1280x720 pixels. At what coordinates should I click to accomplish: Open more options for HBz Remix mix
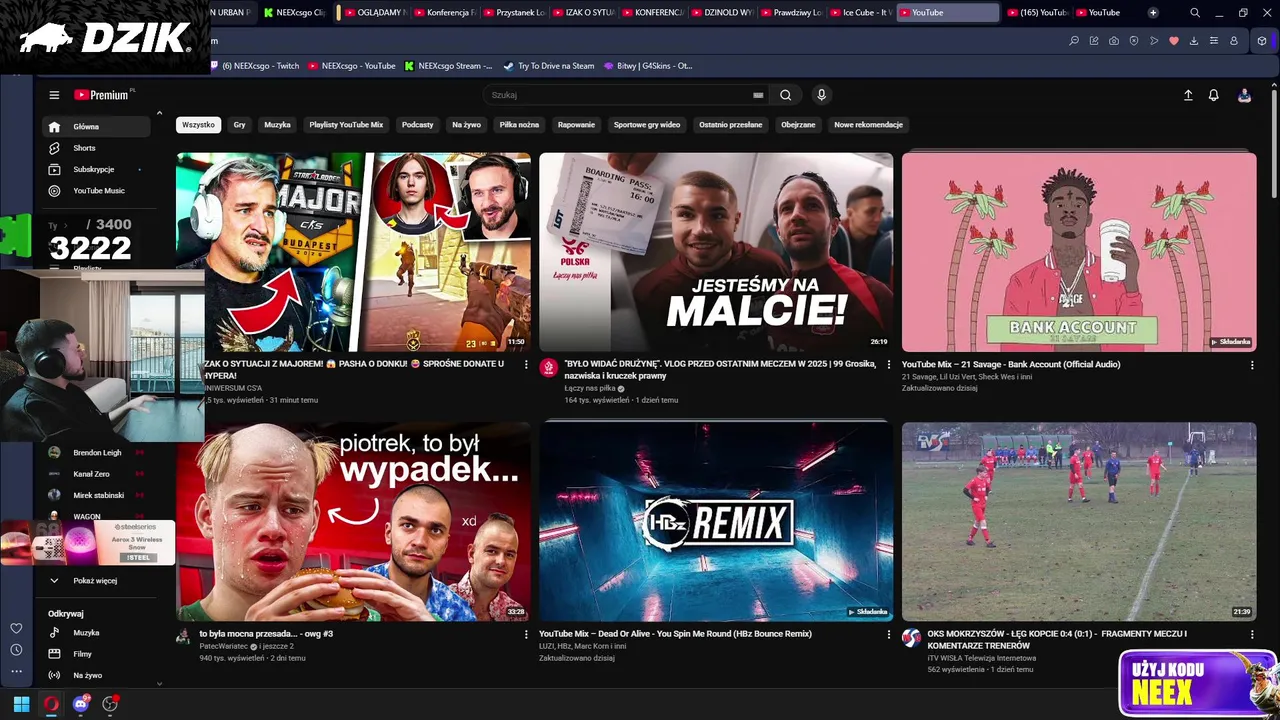(889, 634)
